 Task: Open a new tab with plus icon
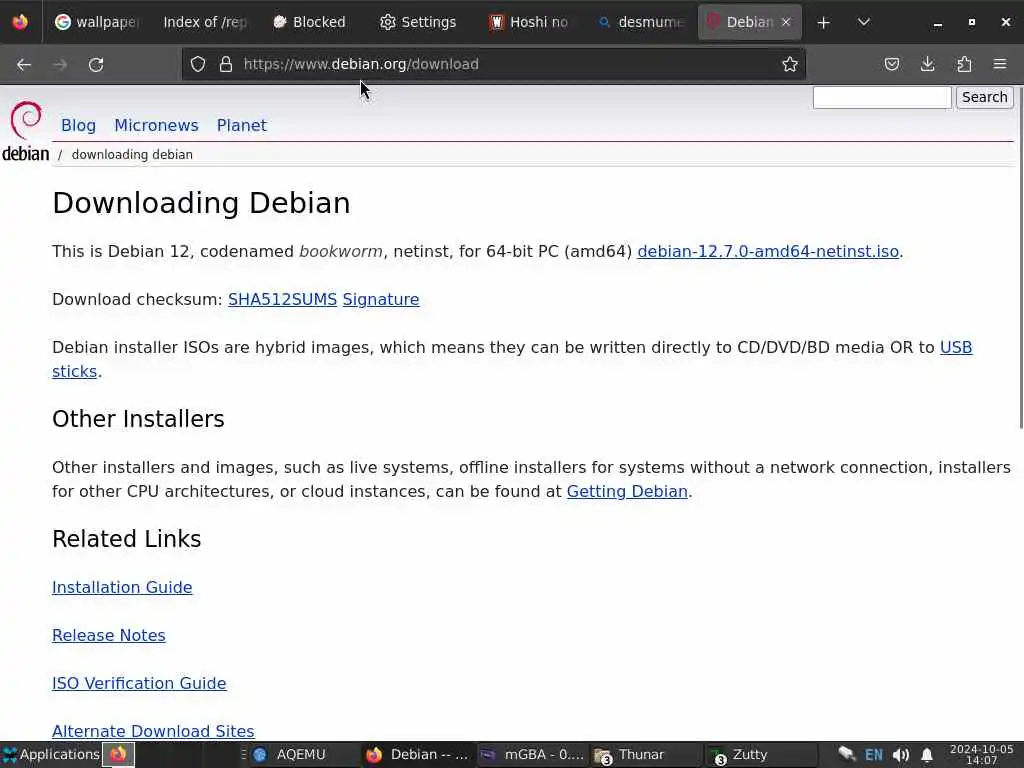pos(824,22)
